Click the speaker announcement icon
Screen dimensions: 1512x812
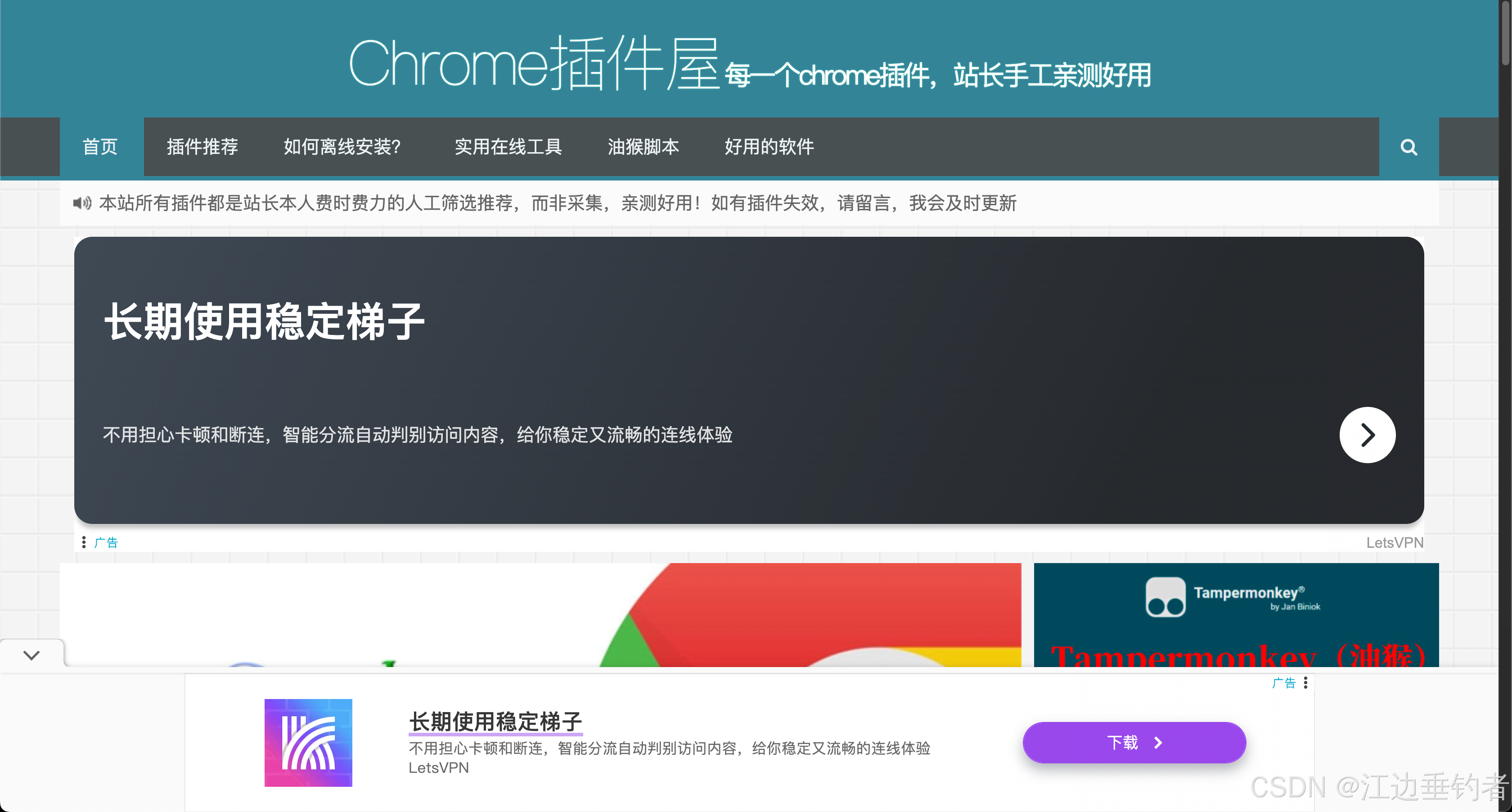(x=81, y=203)
